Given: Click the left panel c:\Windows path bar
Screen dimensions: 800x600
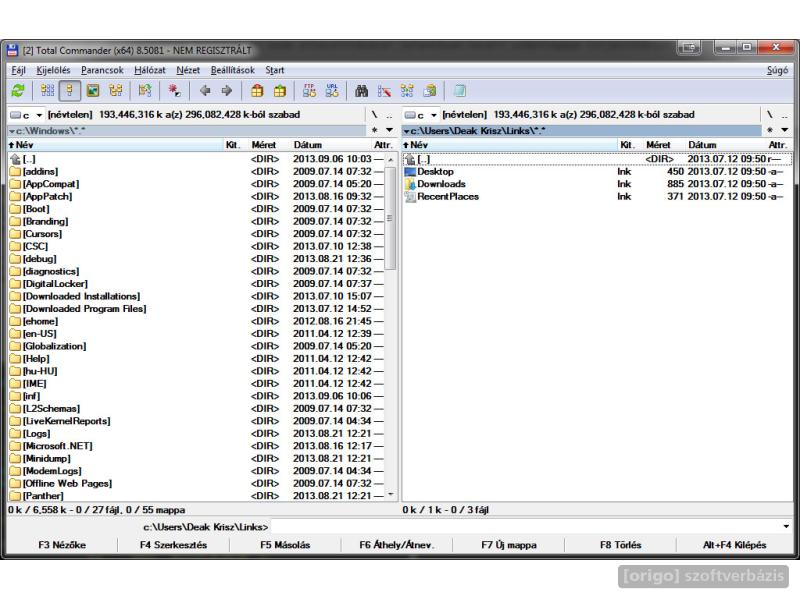Looking at the screenshot, I should [x=187, y=131].
